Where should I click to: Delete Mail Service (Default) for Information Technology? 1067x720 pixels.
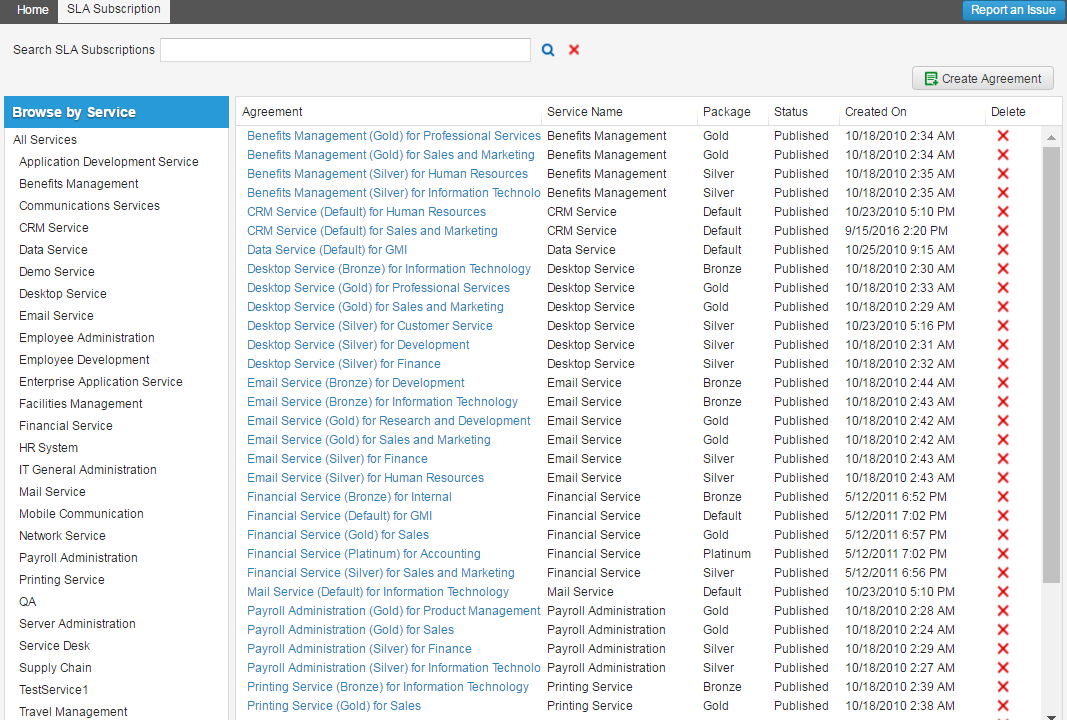1003,592
